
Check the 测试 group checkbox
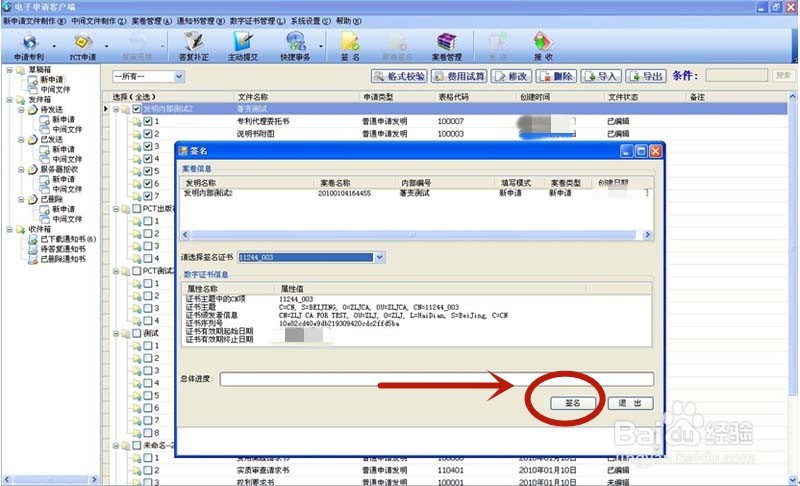click(x=137, y=333)
